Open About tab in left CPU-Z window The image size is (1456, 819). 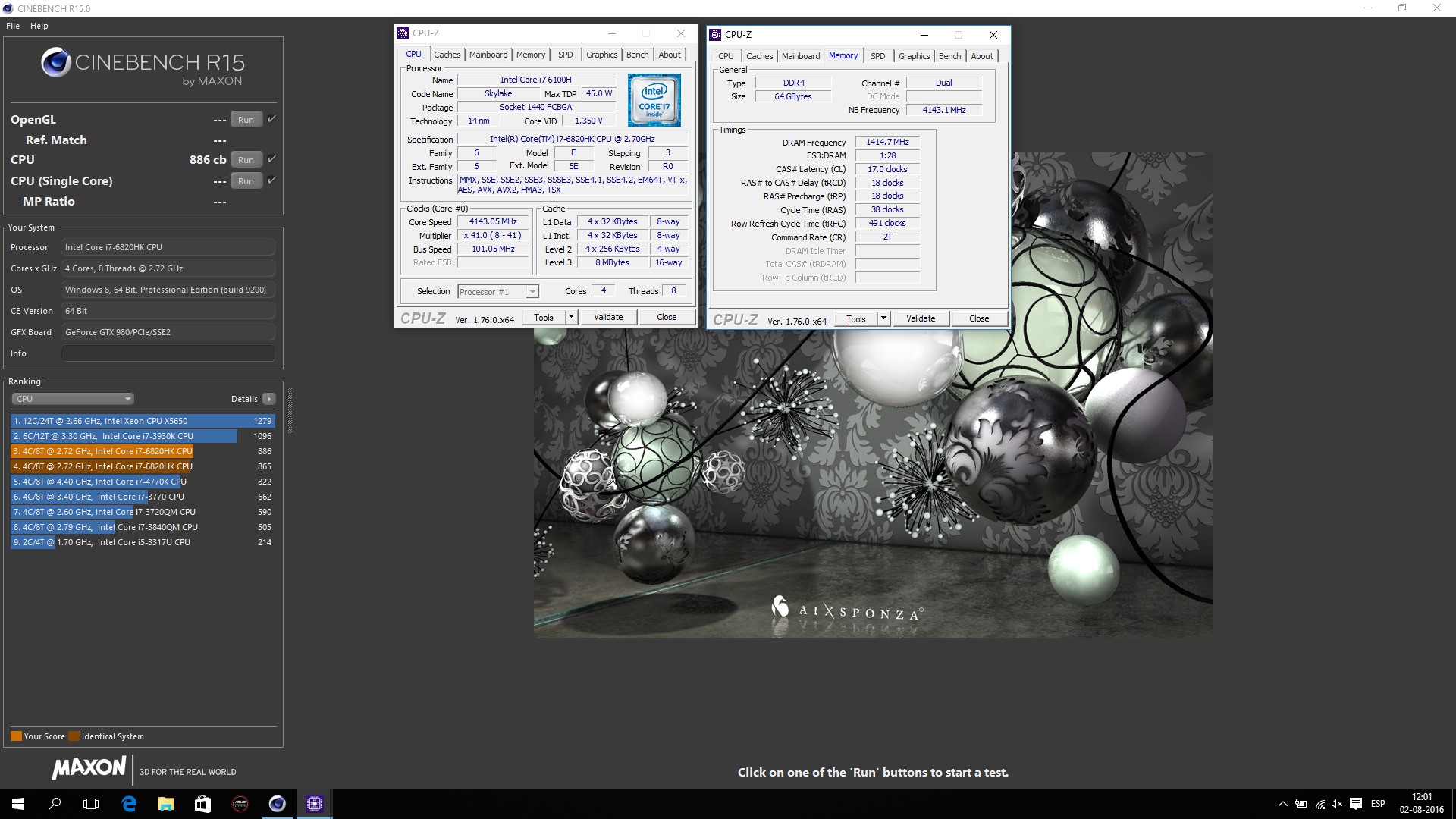(670, 55)
